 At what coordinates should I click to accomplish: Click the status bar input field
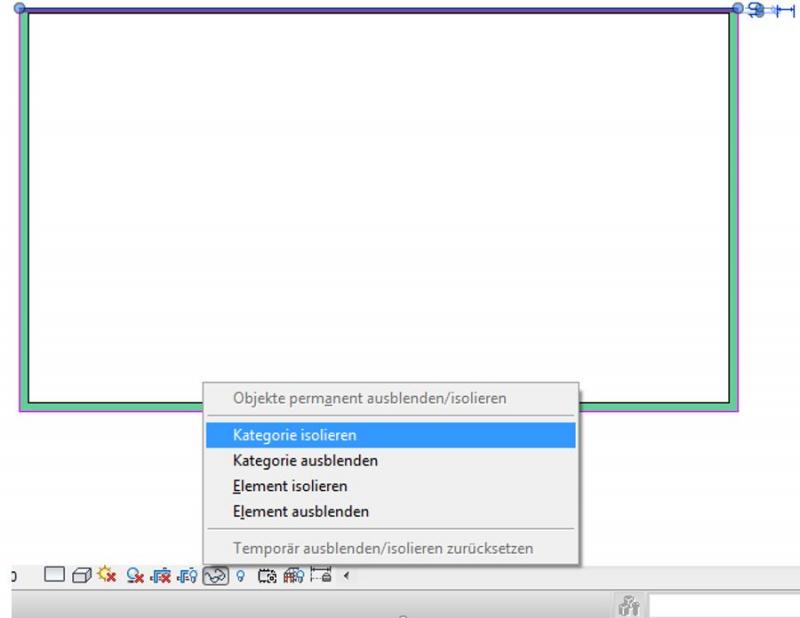coord(722,606)
